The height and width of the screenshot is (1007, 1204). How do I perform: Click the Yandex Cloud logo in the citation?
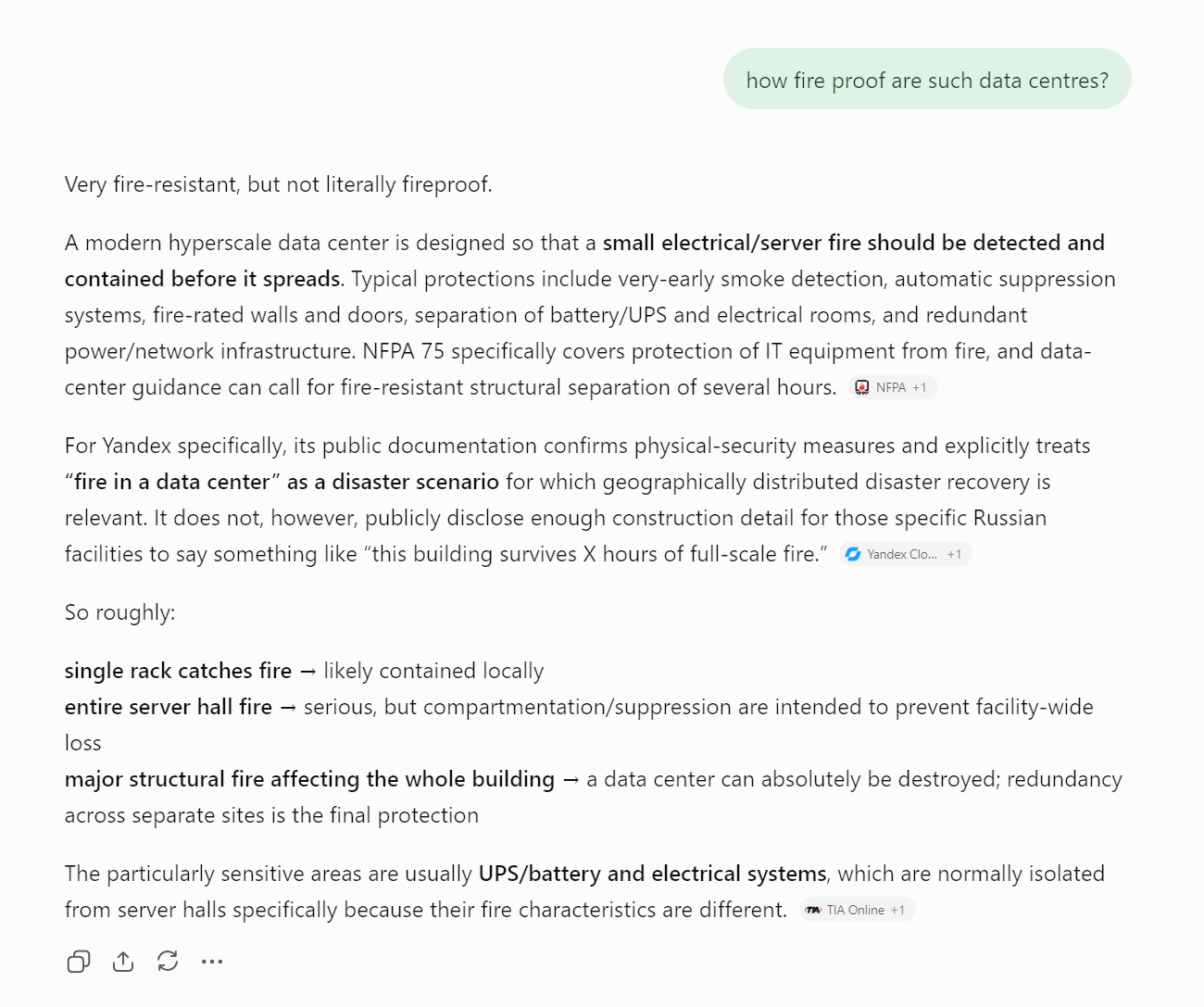point(853,554)
